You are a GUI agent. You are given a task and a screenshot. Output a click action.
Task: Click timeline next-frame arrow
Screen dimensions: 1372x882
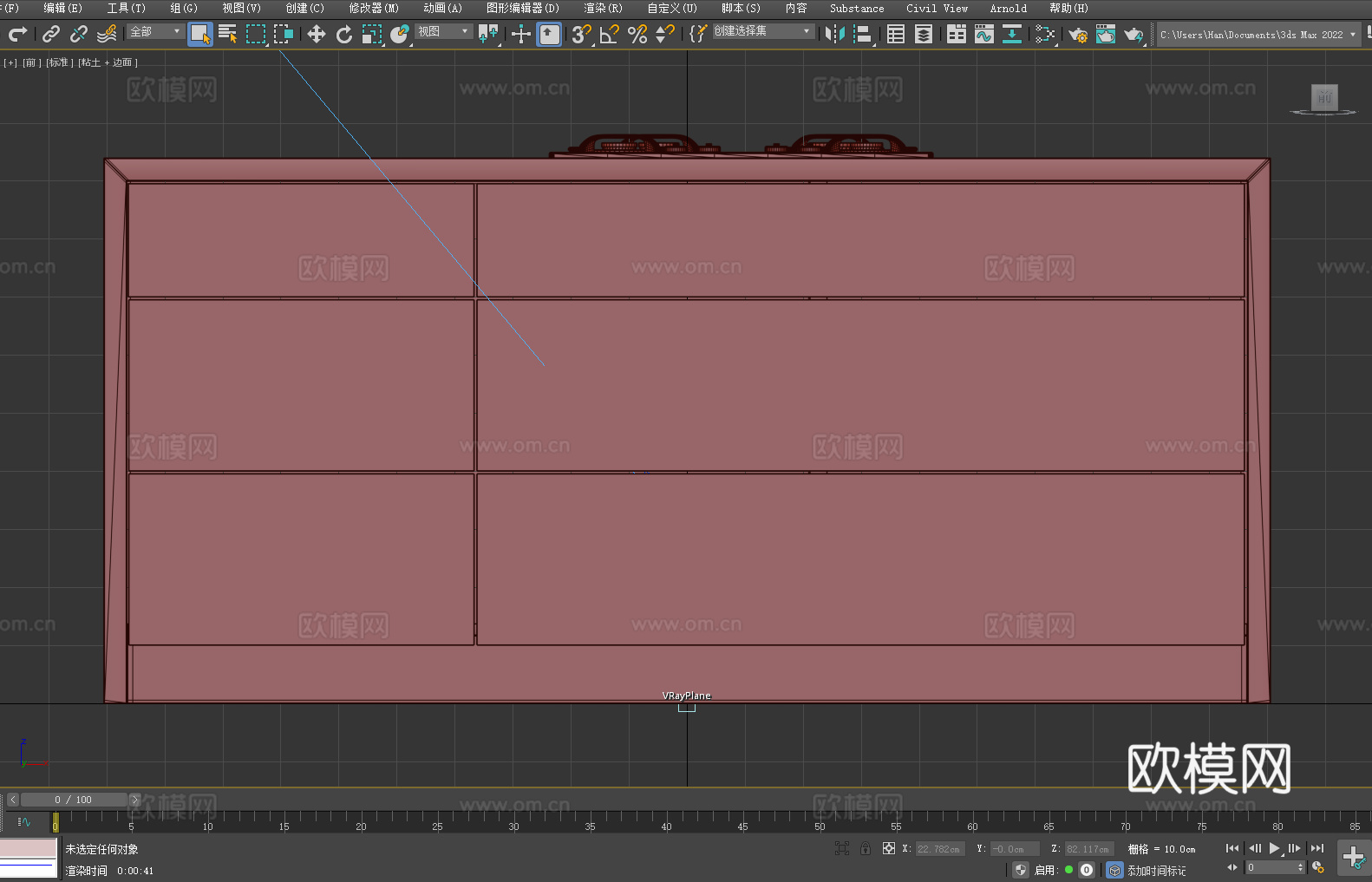(134, 800)
